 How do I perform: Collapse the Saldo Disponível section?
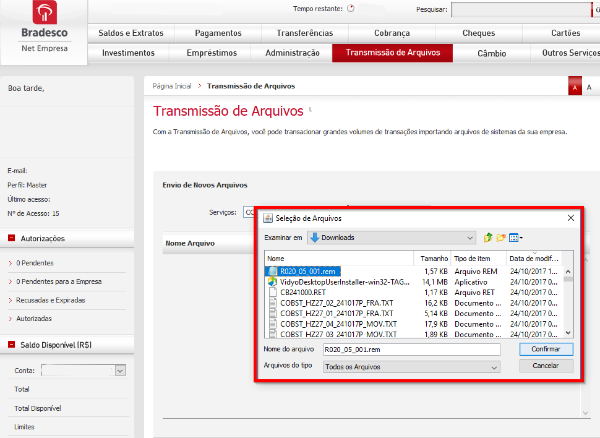coord(11,344)
